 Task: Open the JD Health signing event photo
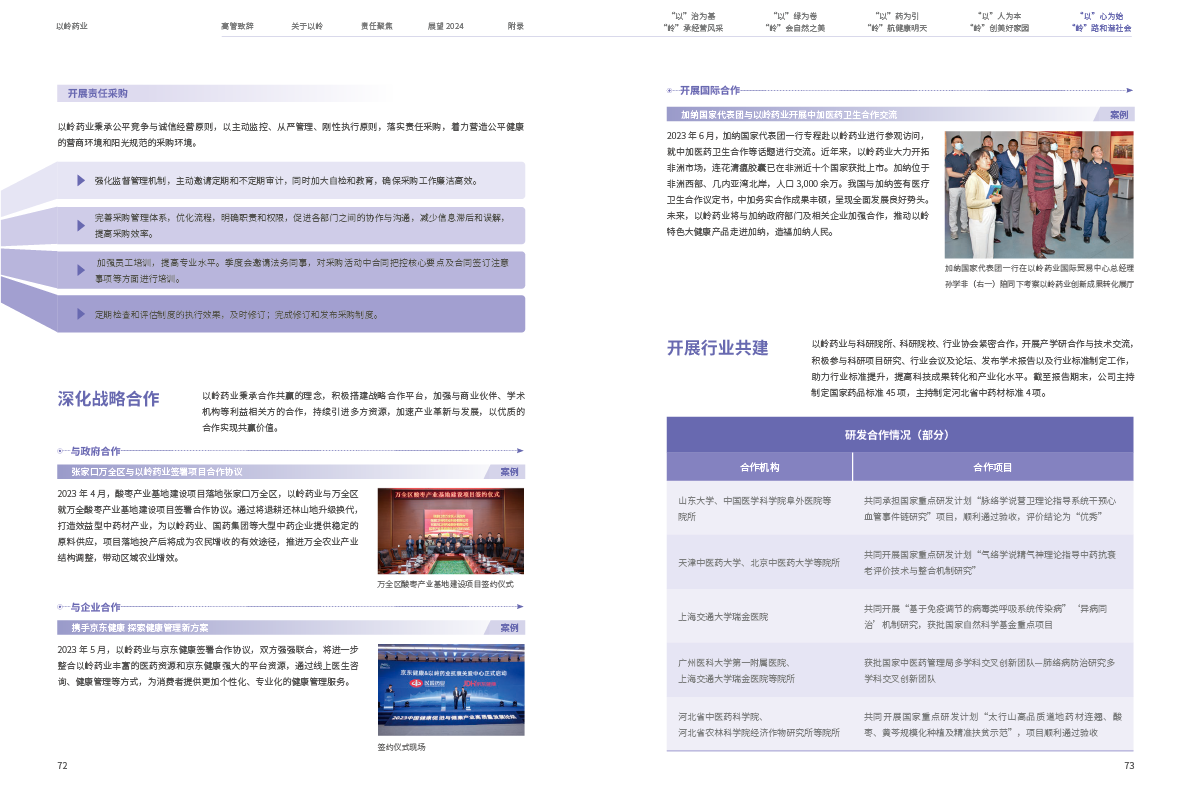(x=450, y=690)
